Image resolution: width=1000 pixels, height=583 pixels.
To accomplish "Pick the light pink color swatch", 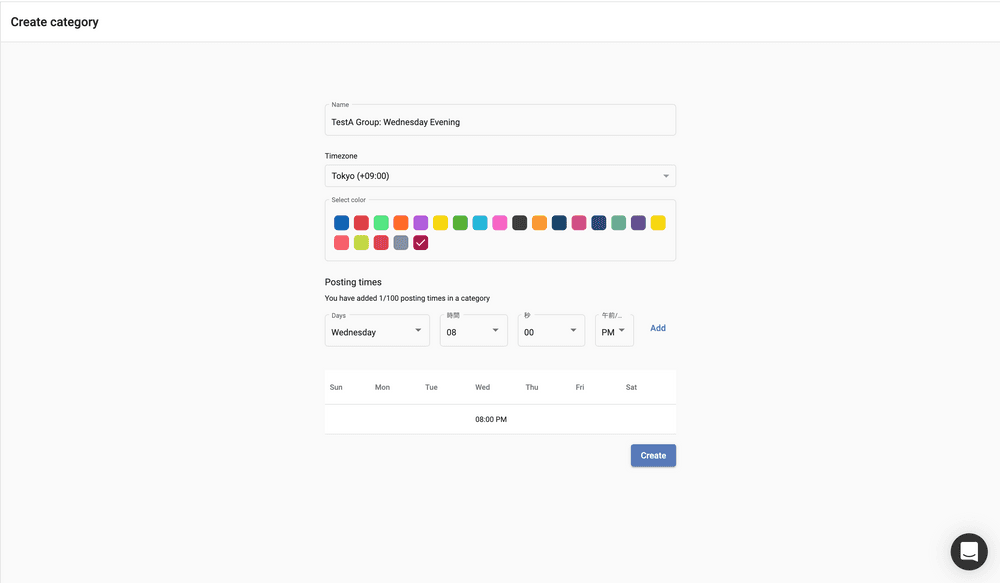I will [500, 223].
